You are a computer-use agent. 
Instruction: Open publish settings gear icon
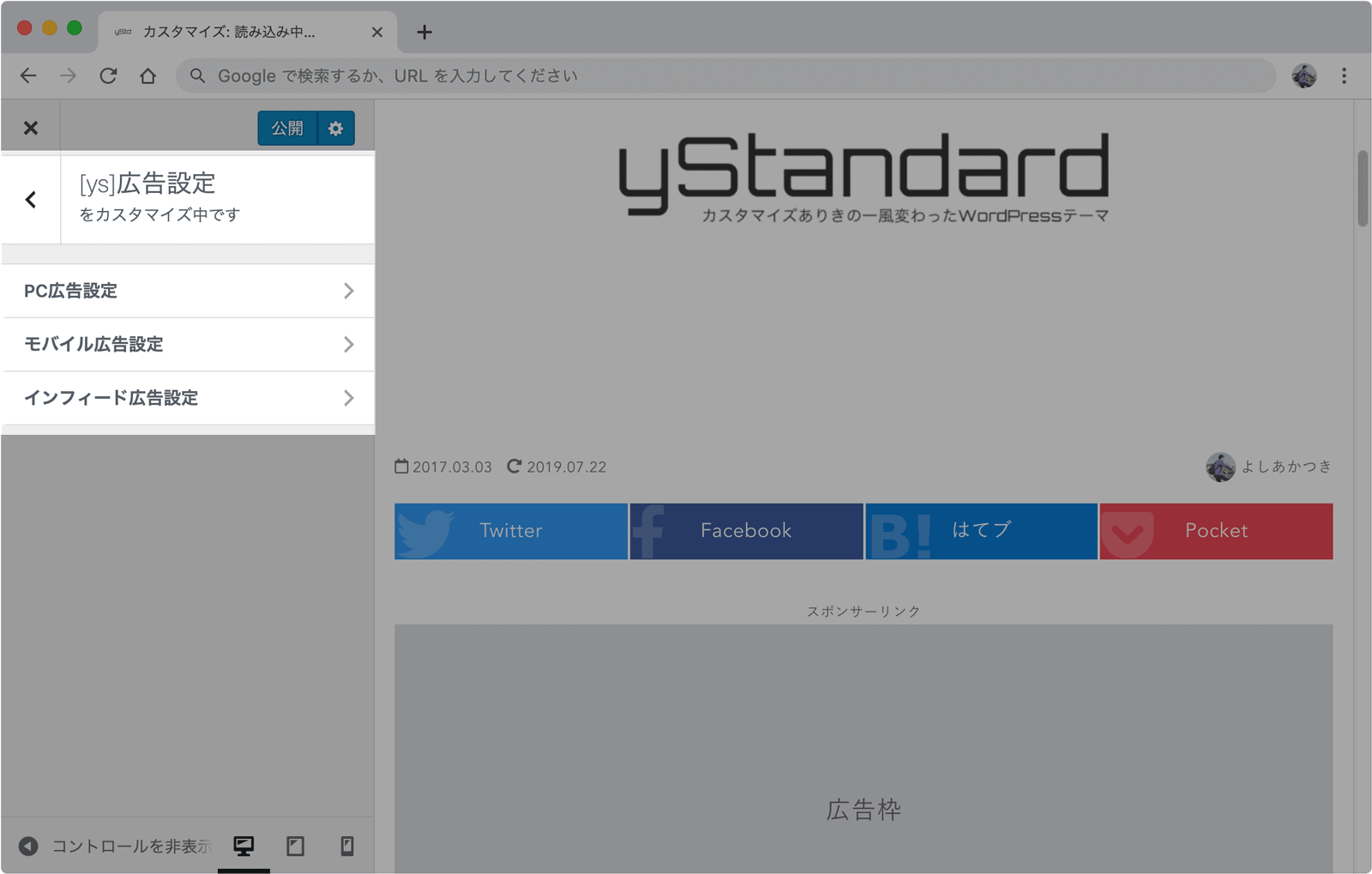[336, 129]
